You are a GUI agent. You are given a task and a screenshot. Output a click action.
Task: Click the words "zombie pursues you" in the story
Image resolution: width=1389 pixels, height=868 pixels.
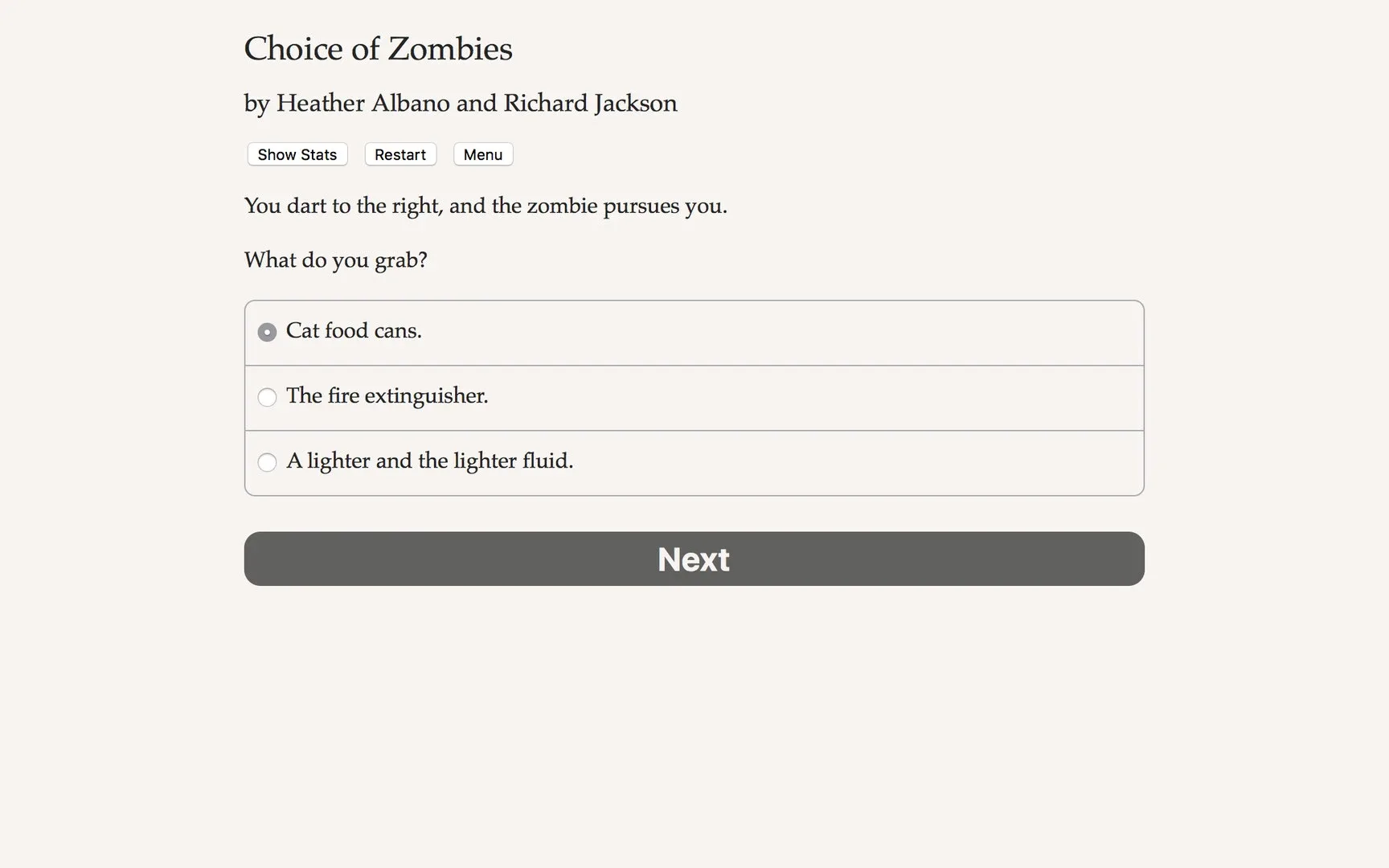pos(626,207)
